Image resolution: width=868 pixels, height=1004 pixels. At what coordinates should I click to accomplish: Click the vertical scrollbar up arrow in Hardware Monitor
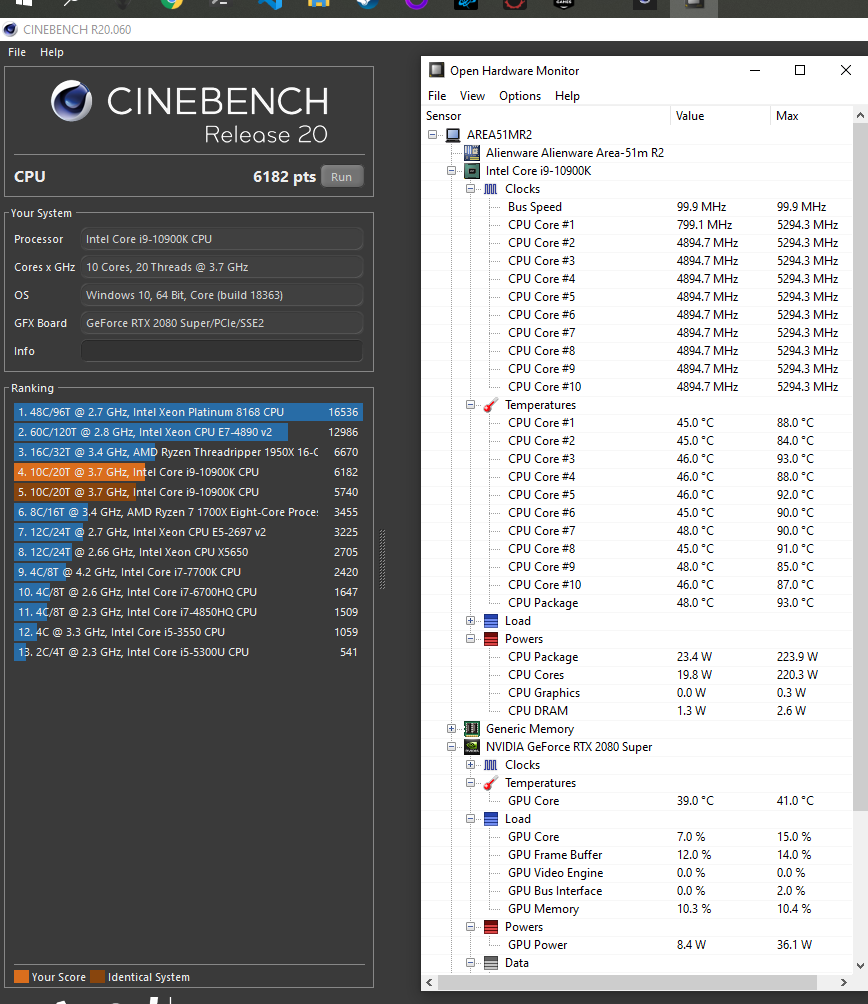click(x=860, y=115)
